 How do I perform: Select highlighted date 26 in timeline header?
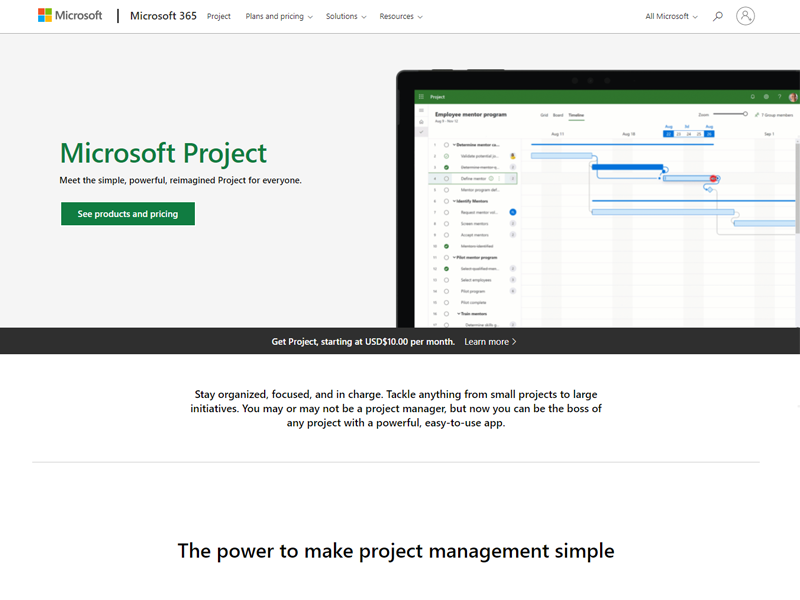(709, 134)
